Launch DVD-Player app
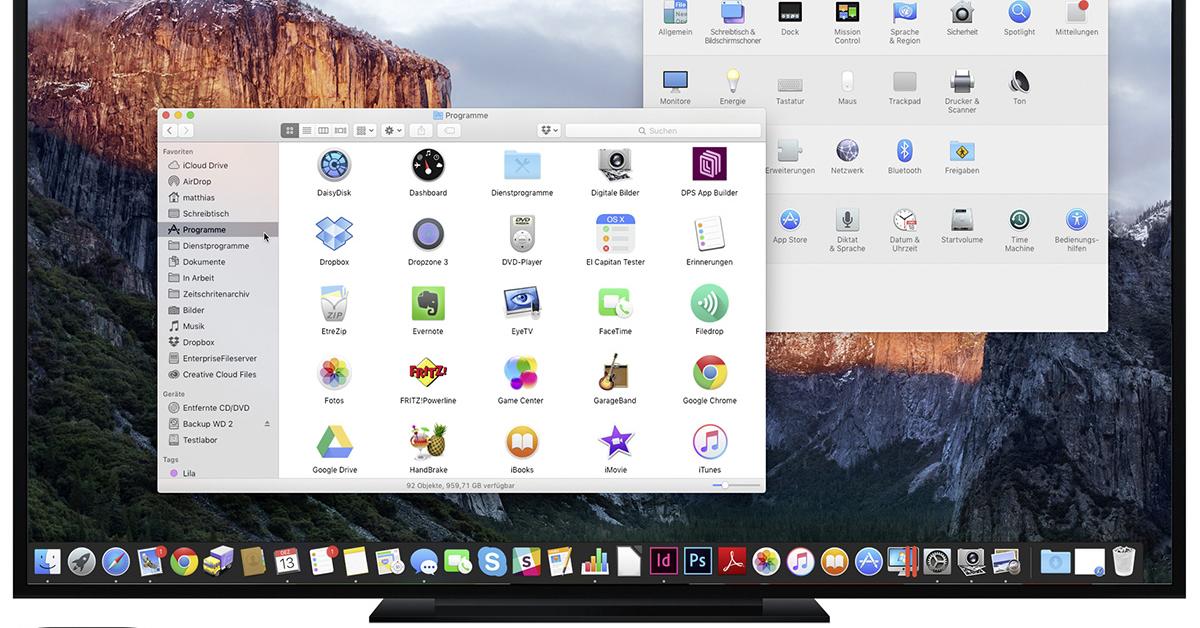1200x628 pixels. point(522,234)
